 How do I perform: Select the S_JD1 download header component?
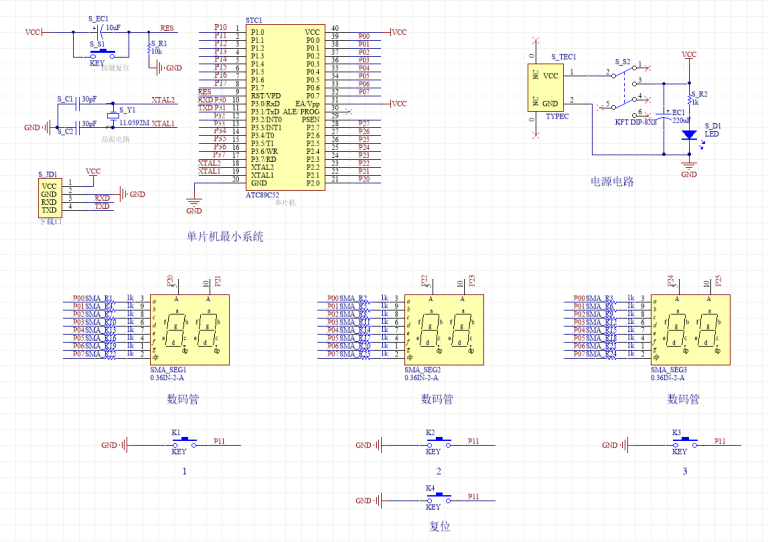coord(49,198)
